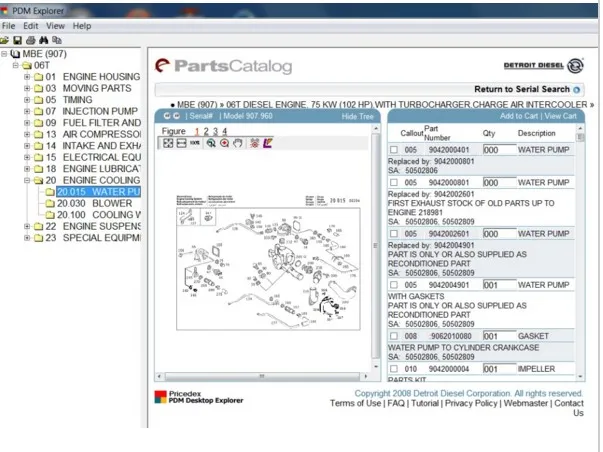
Task: Click the open folder toolbar icon
Action: point(4,40)
